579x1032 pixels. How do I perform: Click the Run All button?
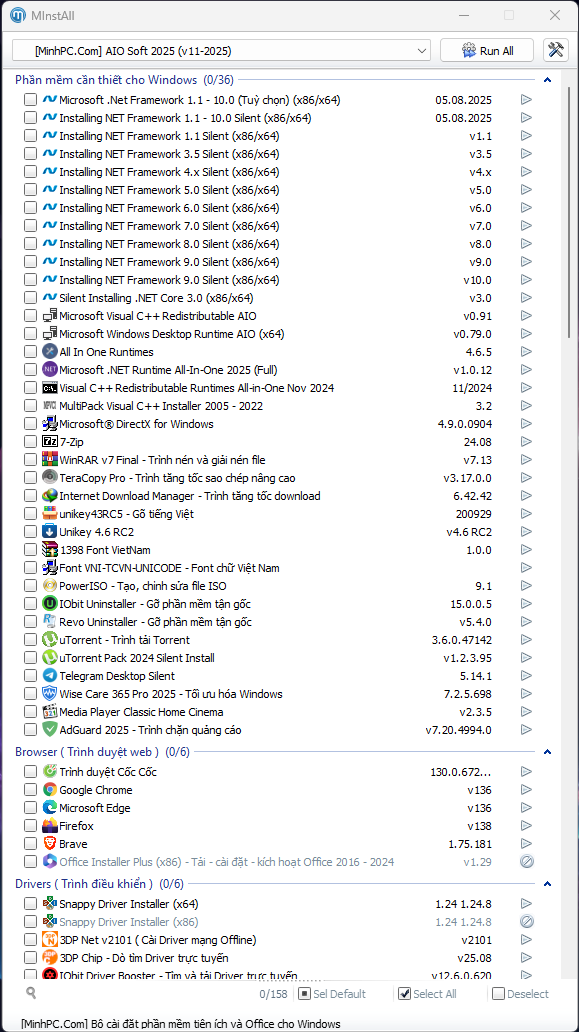[488, 51]
